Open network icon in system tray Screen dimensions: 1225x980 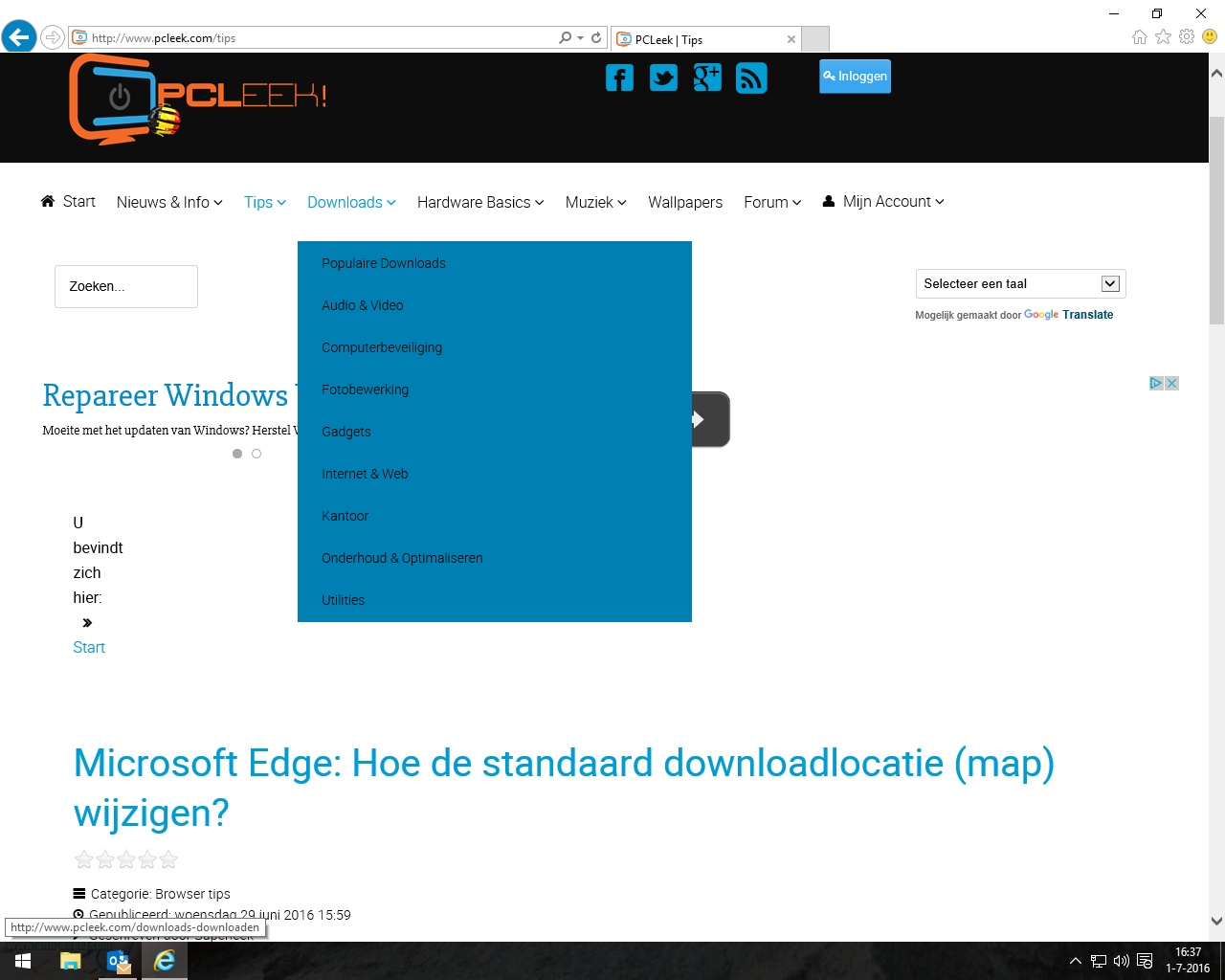(1099, 961)
